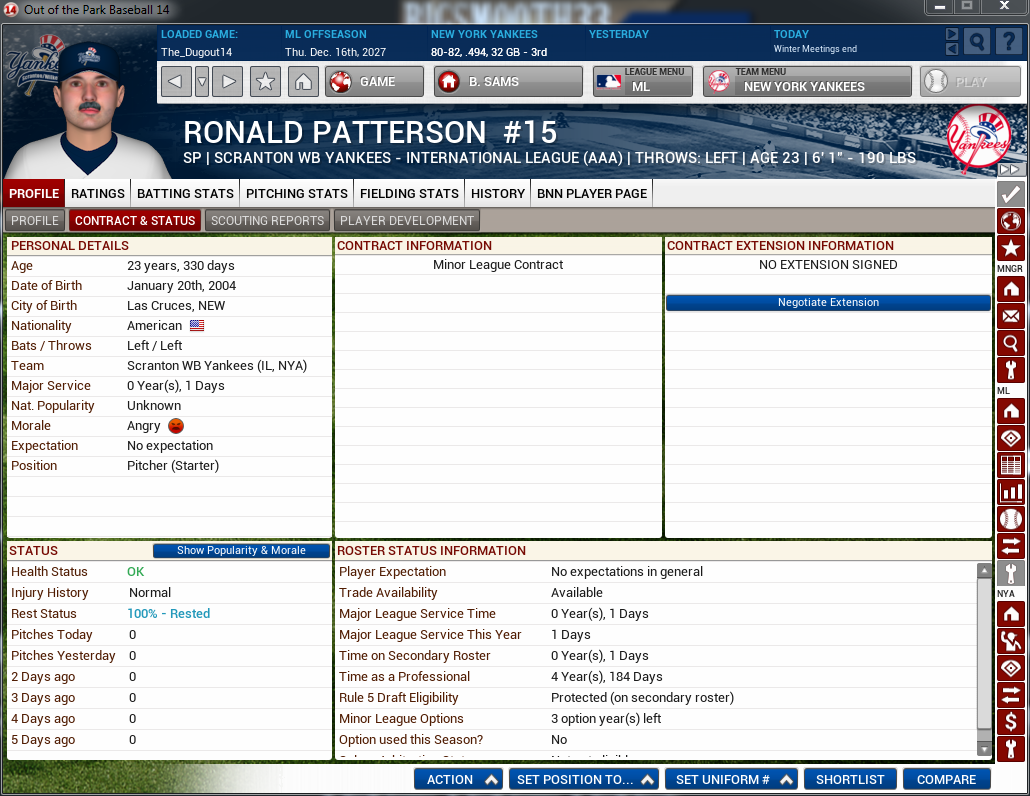Toggle the bookmark star beside the navigation arrows
Screen dimensions: 1030x796
click(265, 82)
